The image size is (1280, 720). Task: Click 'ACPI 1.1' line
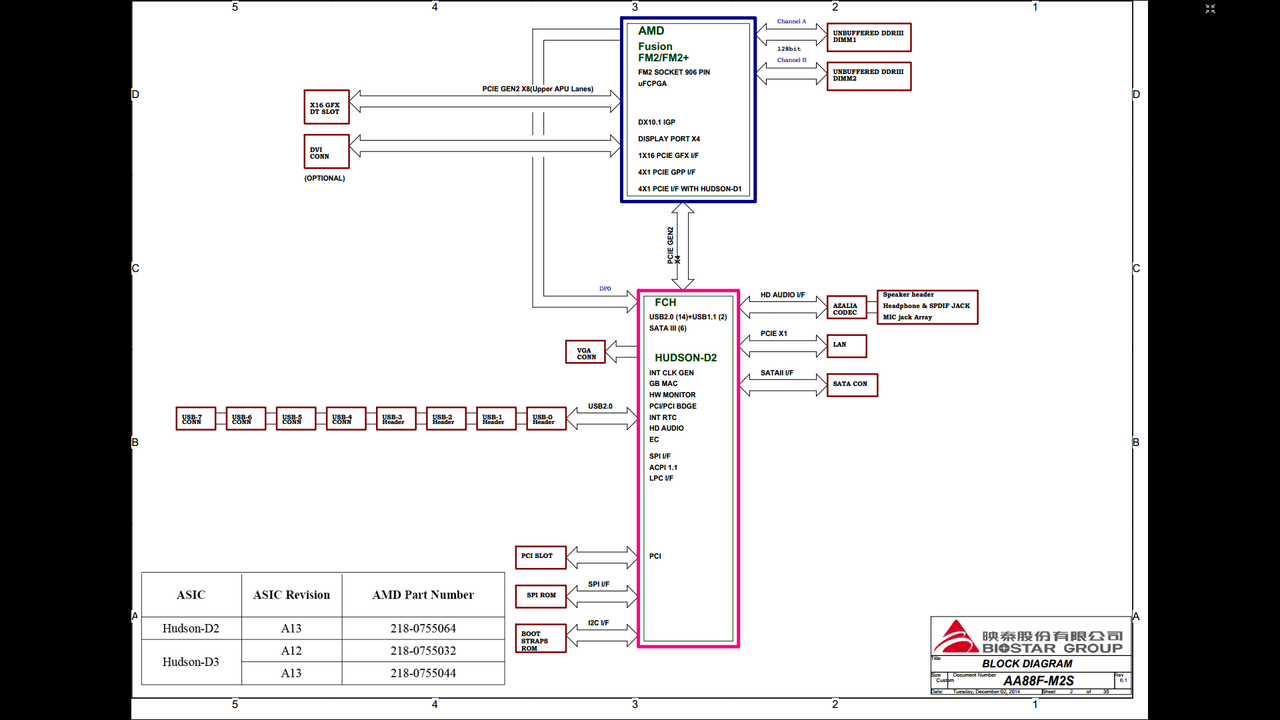(663, 467)
